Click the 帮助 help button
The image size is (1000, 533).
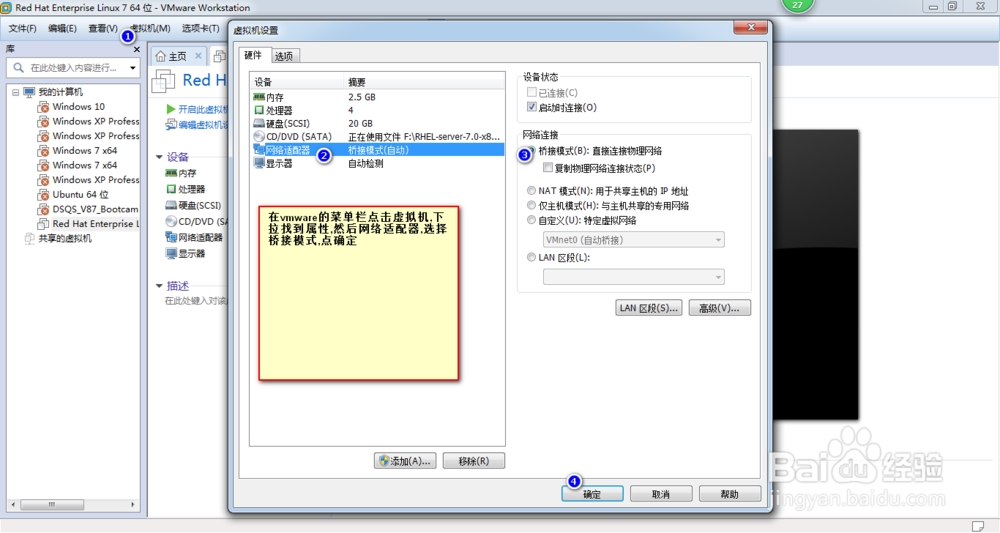pyautogui.click(x=730, y=494)
